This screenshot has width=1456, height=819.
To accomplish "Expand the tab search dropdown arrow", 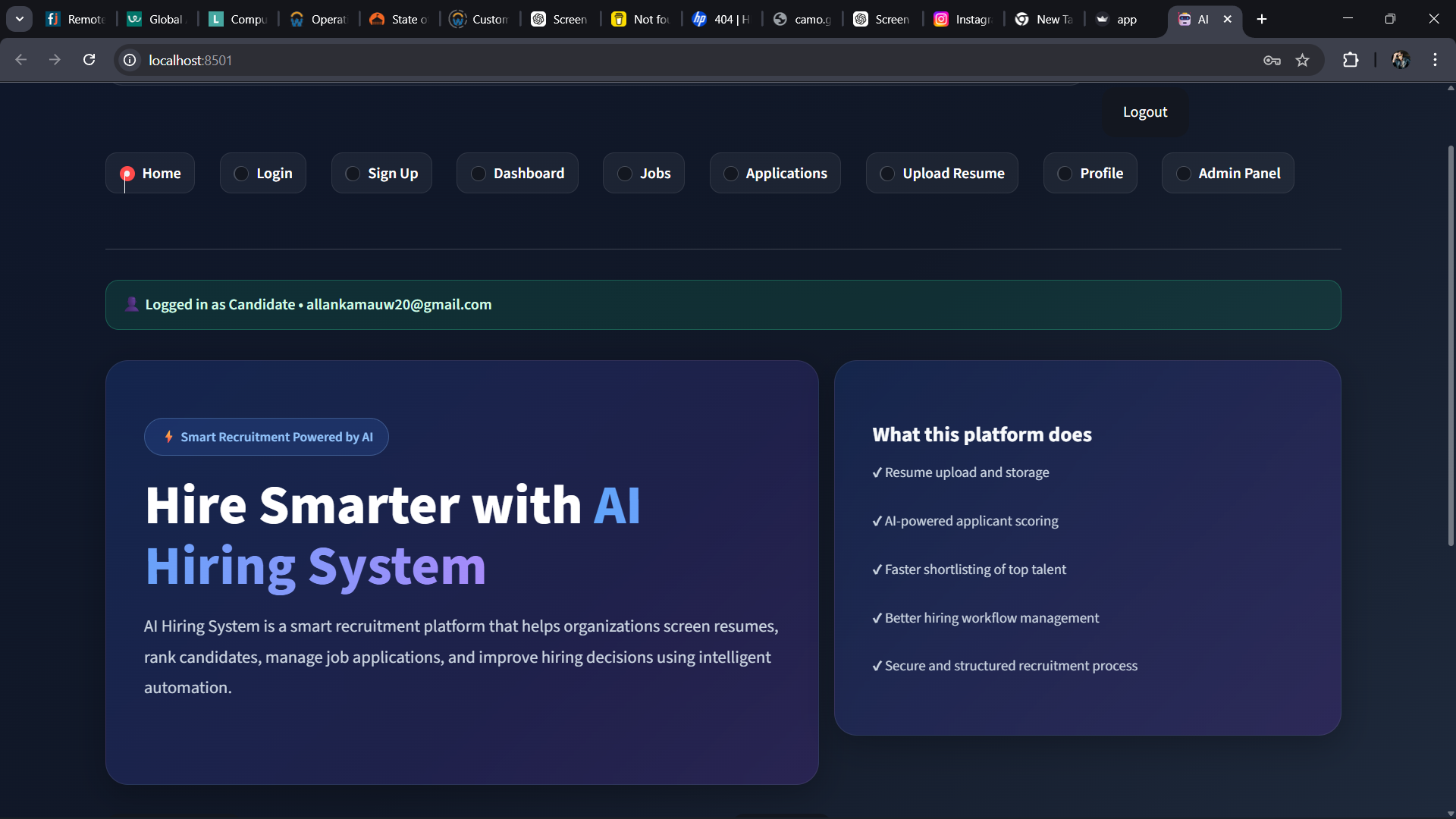I will 19,19.
